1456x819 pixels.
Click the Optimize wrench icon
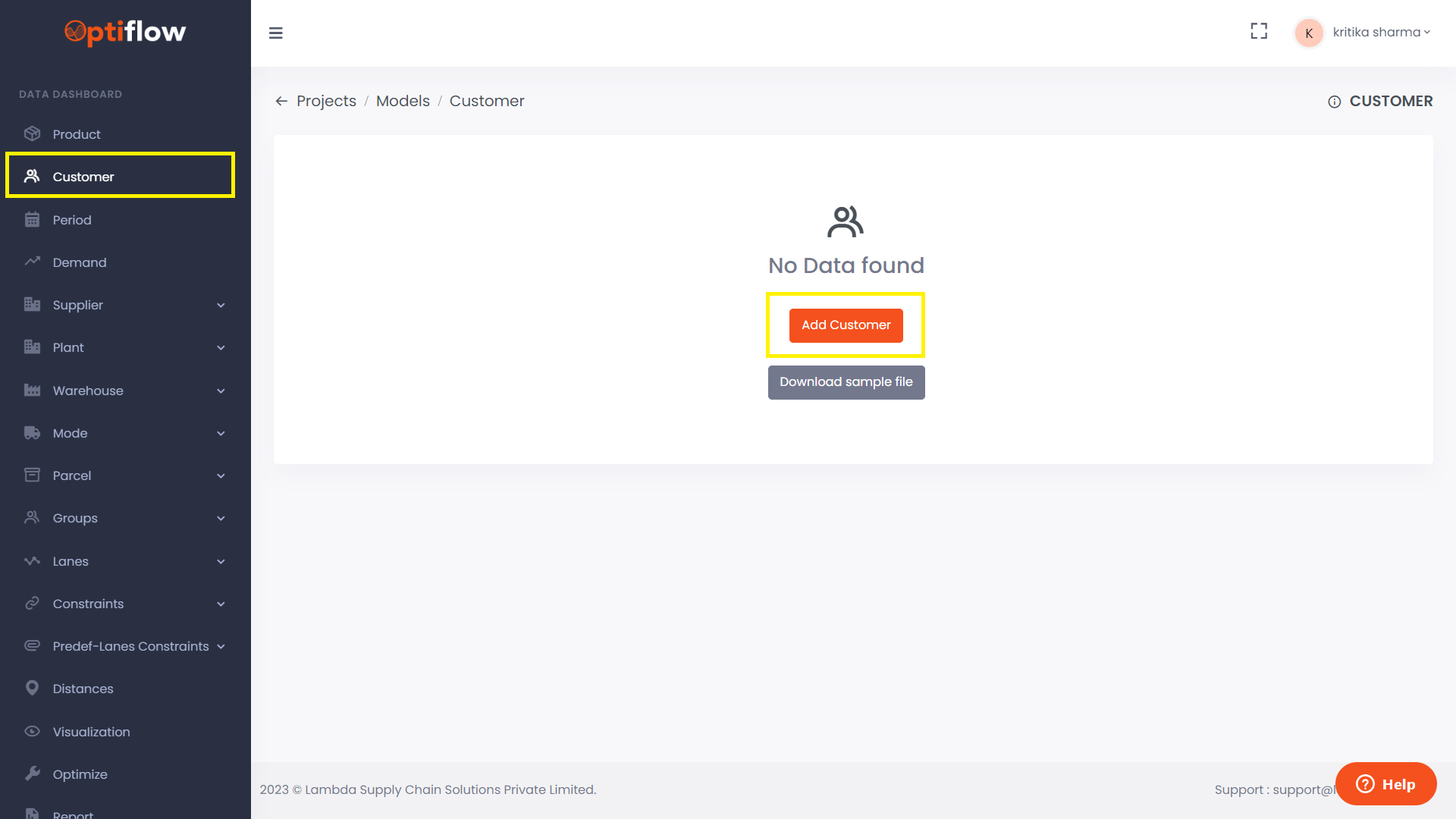(33, 773)
